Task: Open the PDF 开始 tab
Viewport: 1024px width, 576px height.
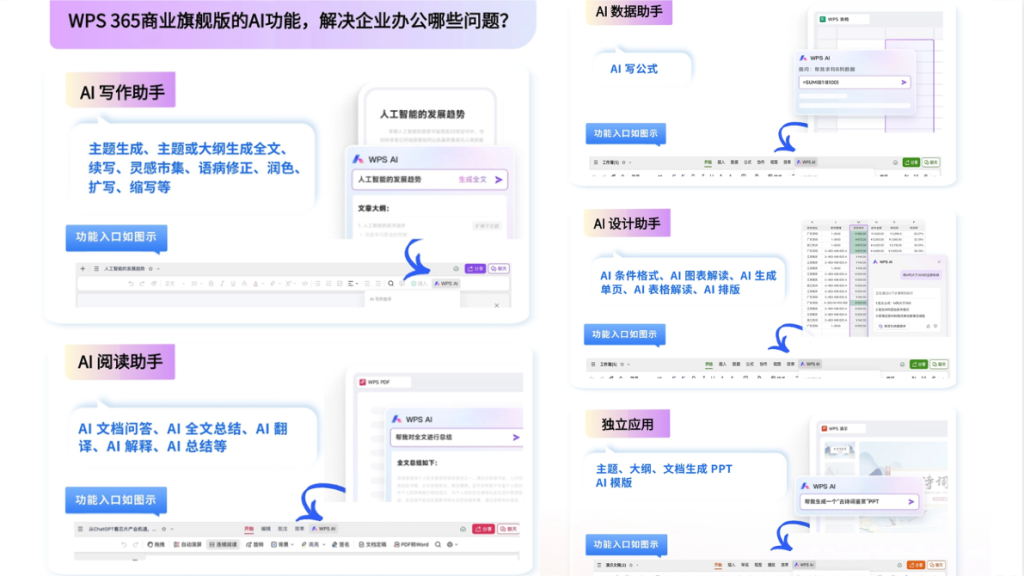Action: (x=249, y=529)
